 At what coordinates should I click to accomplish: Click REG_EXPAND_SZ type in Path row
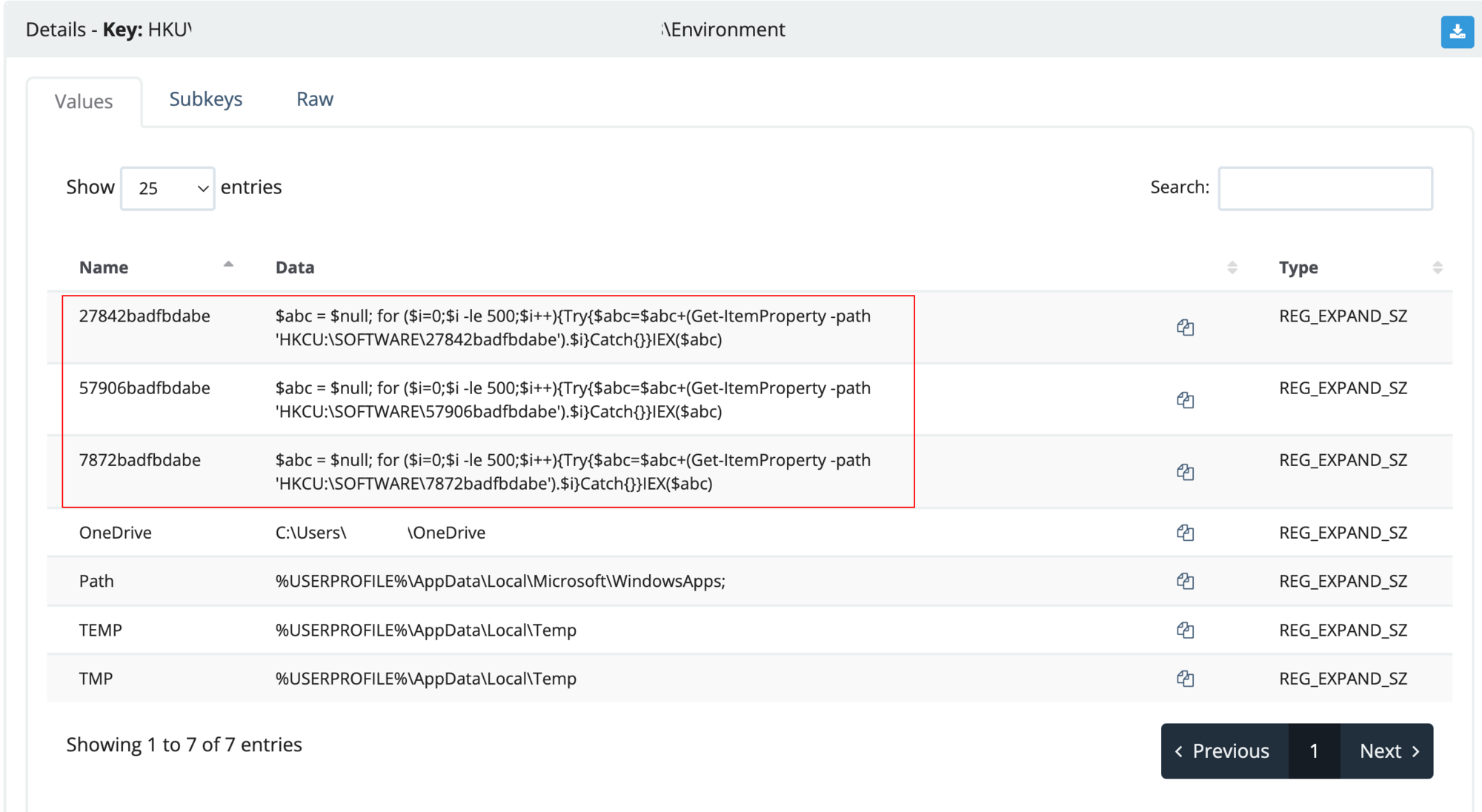1343,581
